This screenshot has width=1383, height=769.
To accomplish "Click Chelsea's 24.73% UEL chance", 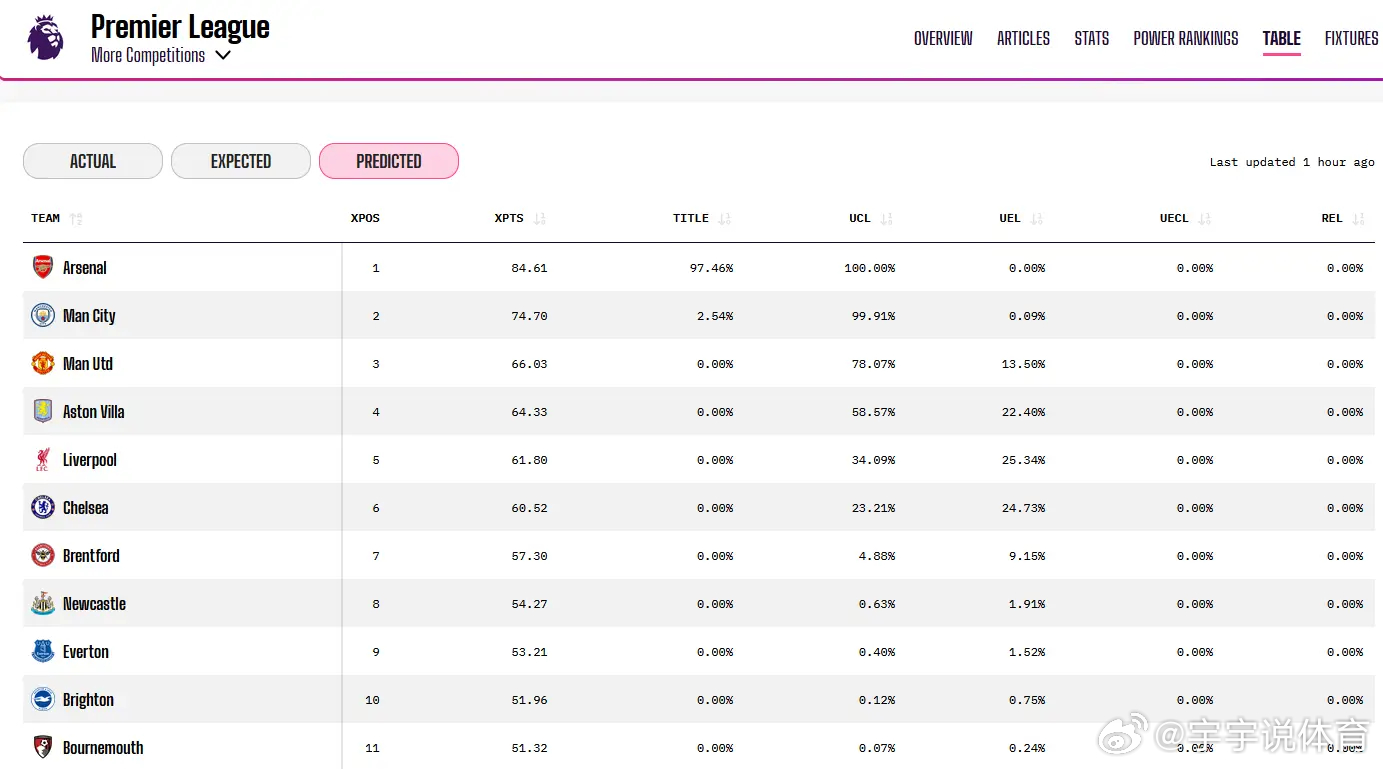I will pyautogui.click(x=1023, y=508).
